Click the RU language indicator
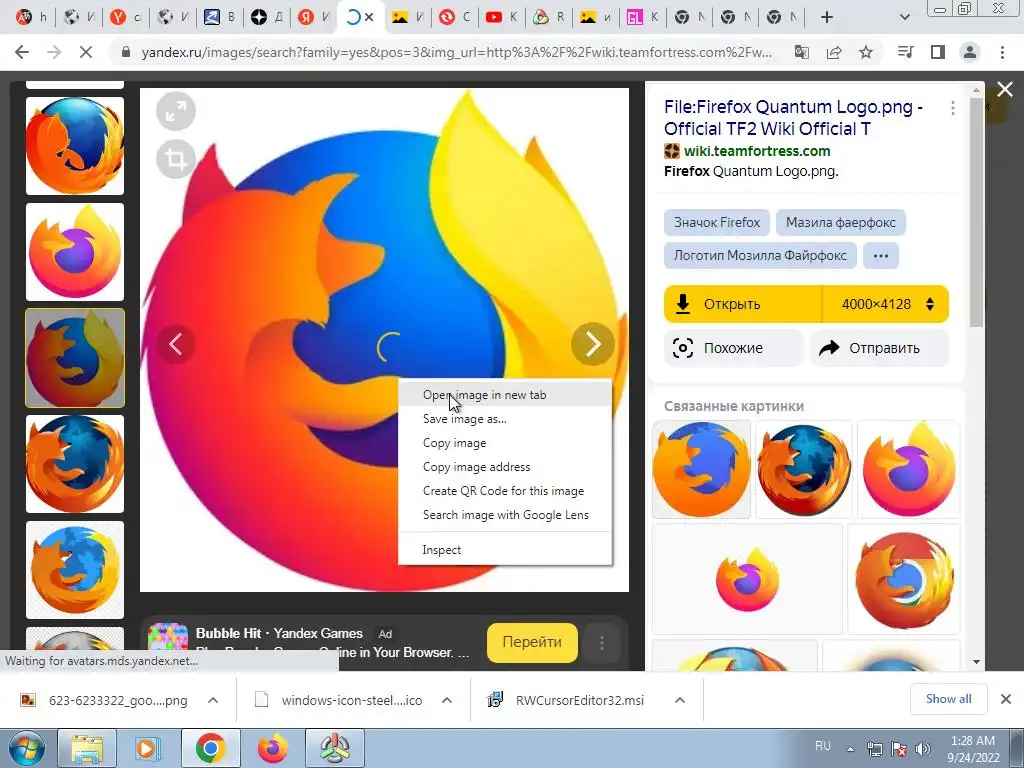The height and width of the screenshot is (768, 1024). point(823,746)
